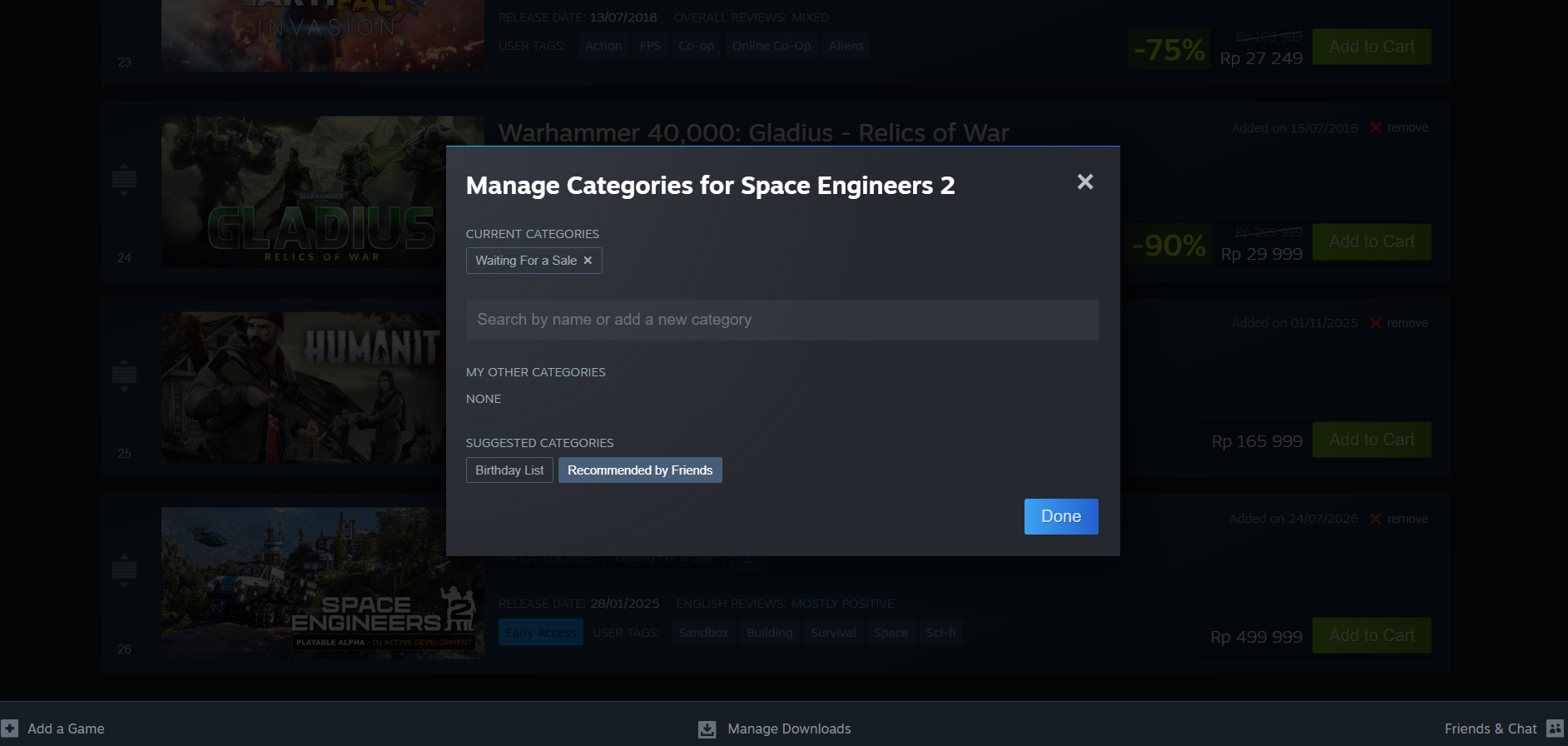
Task: Click the rank number 26 field
Action: pos(124,649)
